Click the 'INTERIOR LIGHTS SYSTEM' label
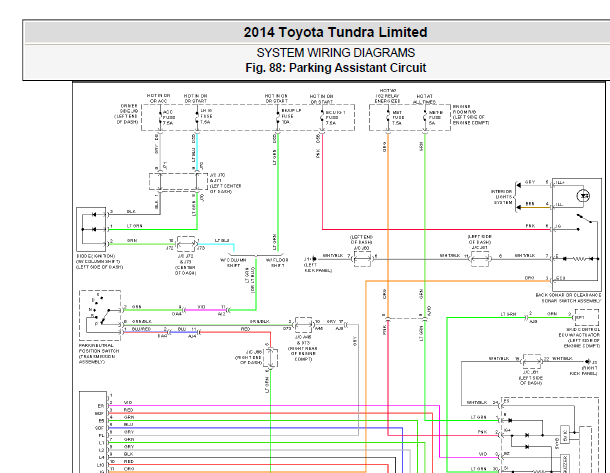 pos(501,197)
